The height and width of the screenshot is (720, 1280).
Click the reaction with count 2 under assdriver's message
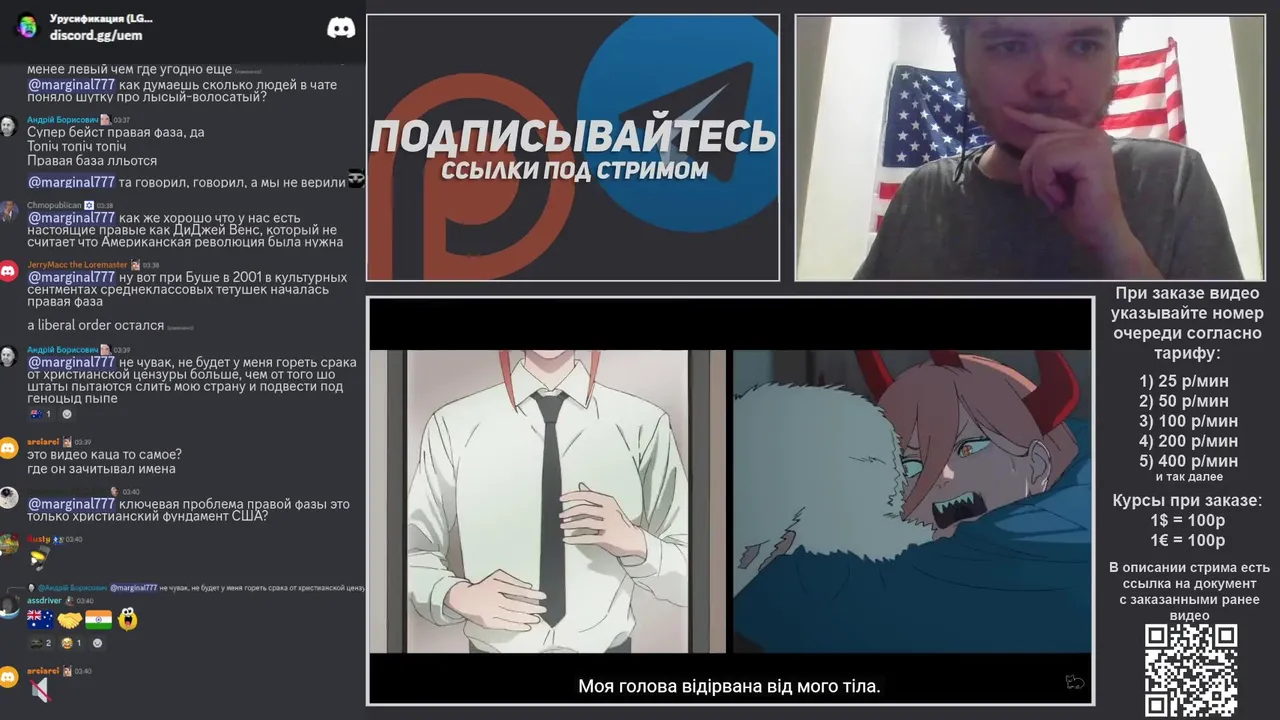[41, 643]
